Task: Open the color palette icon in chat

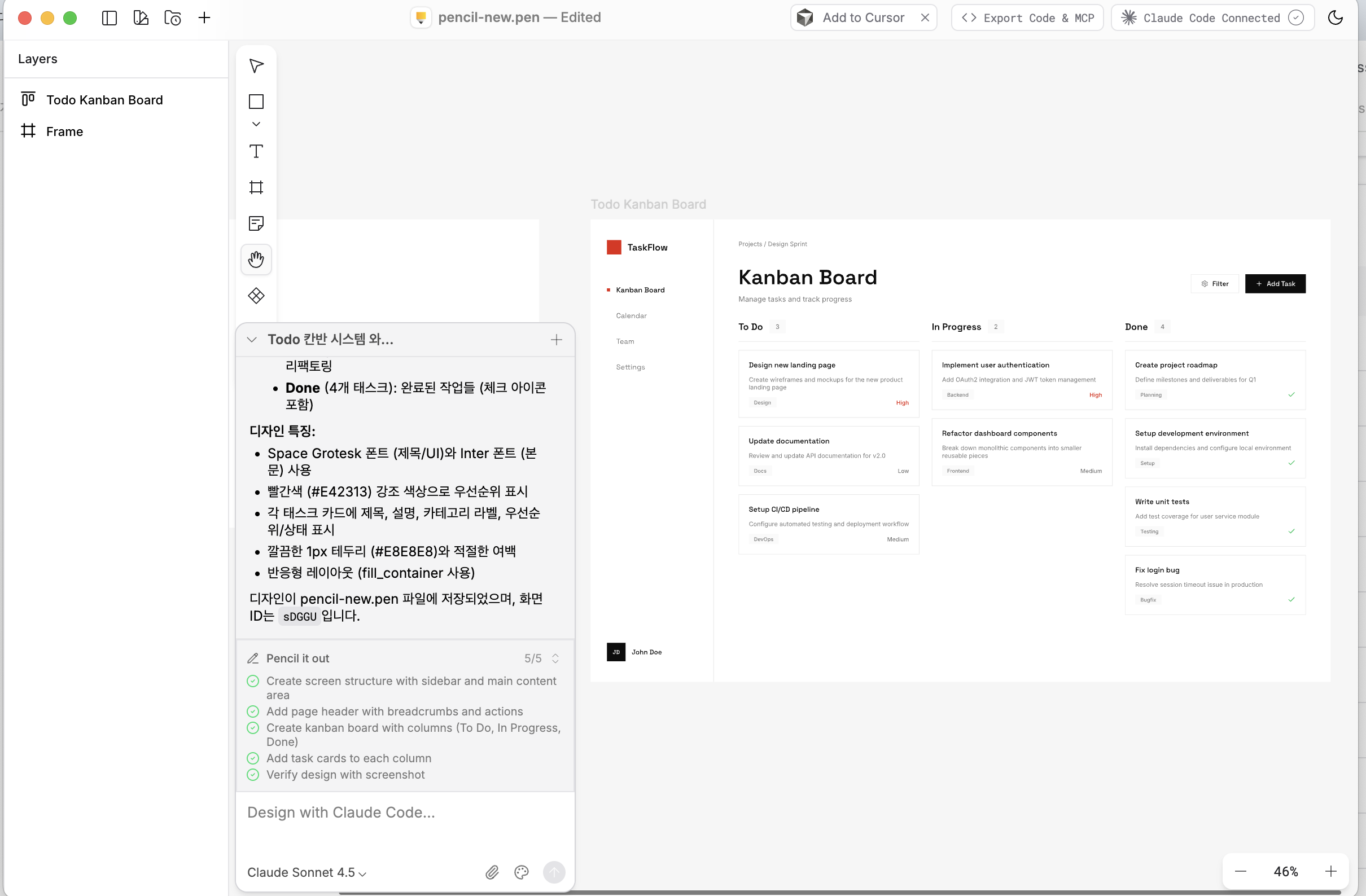Action: coord(521,872)
